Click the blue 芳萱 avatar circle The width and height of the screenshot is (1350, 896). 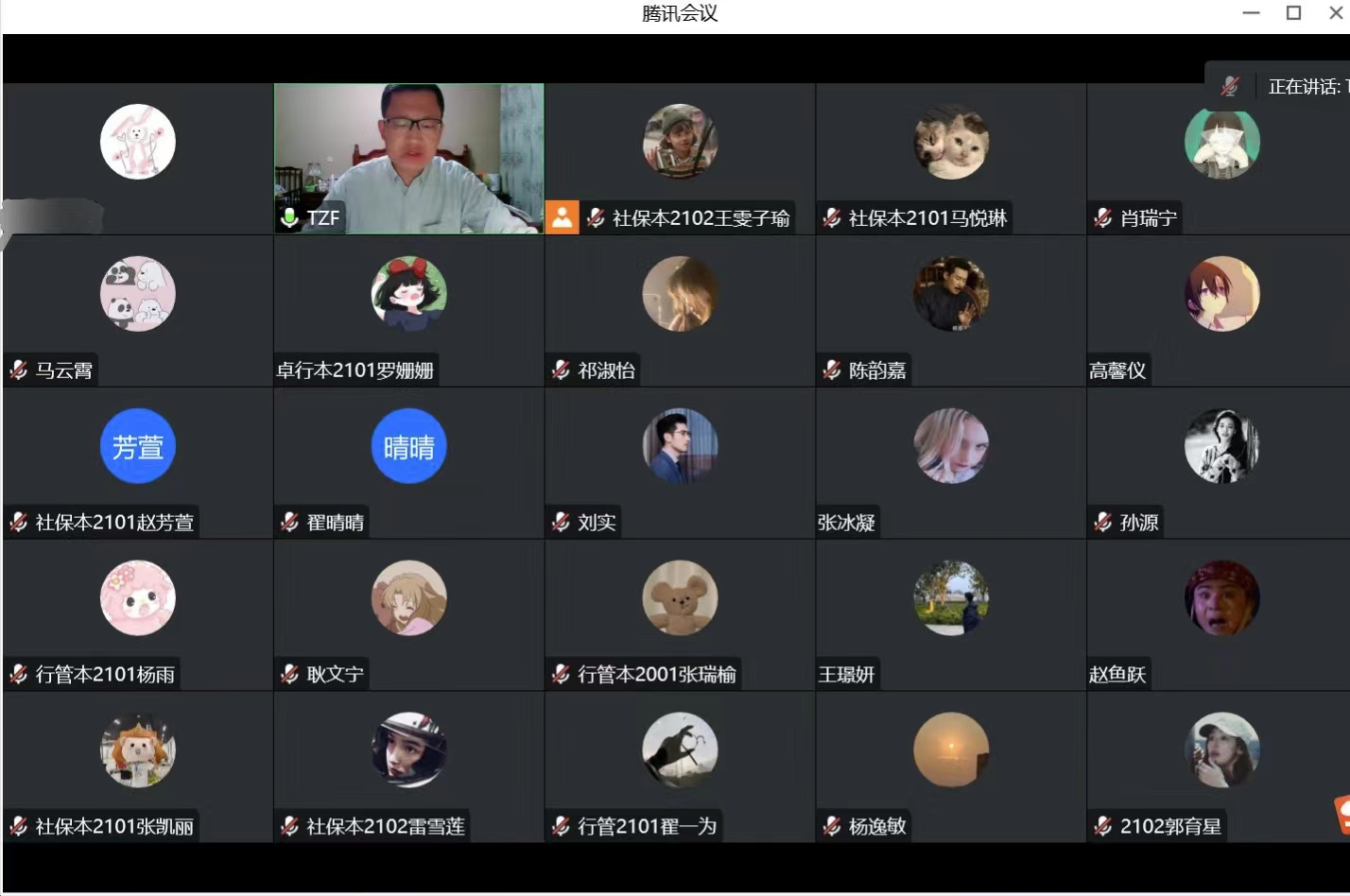tap(138, 446)
